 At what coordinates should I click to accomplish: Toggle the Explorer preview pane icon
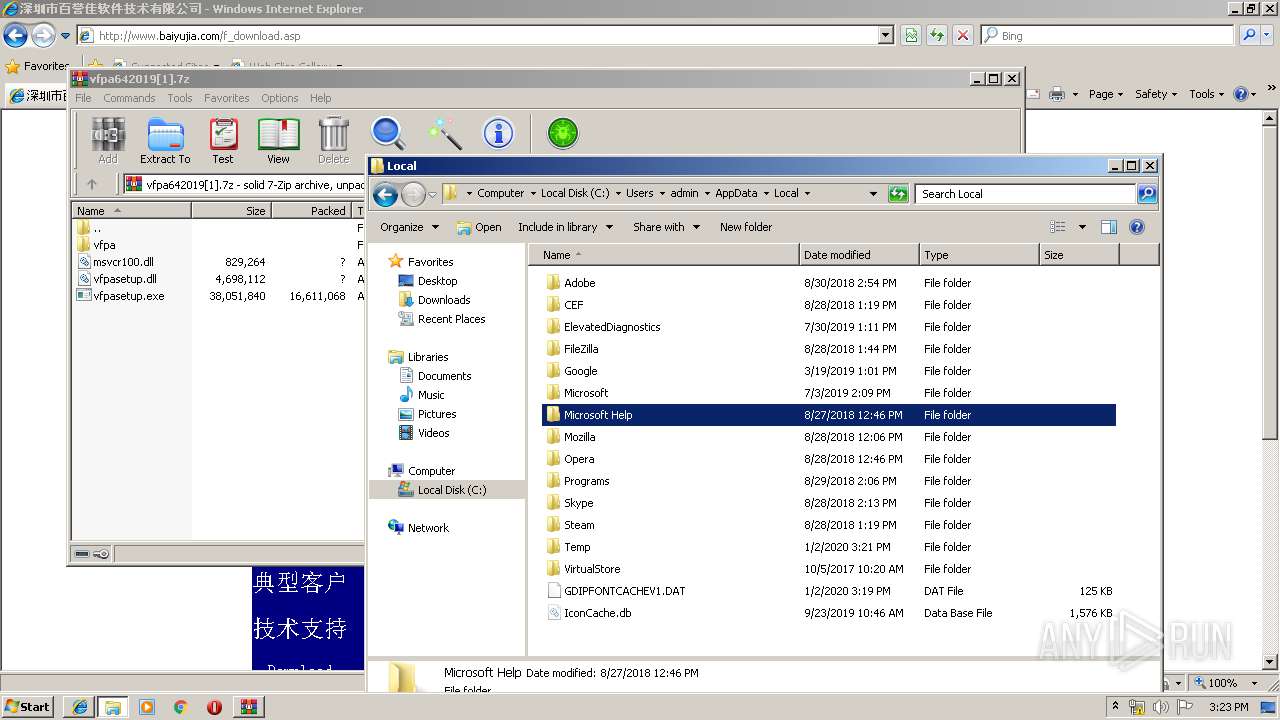[1108, 227]
